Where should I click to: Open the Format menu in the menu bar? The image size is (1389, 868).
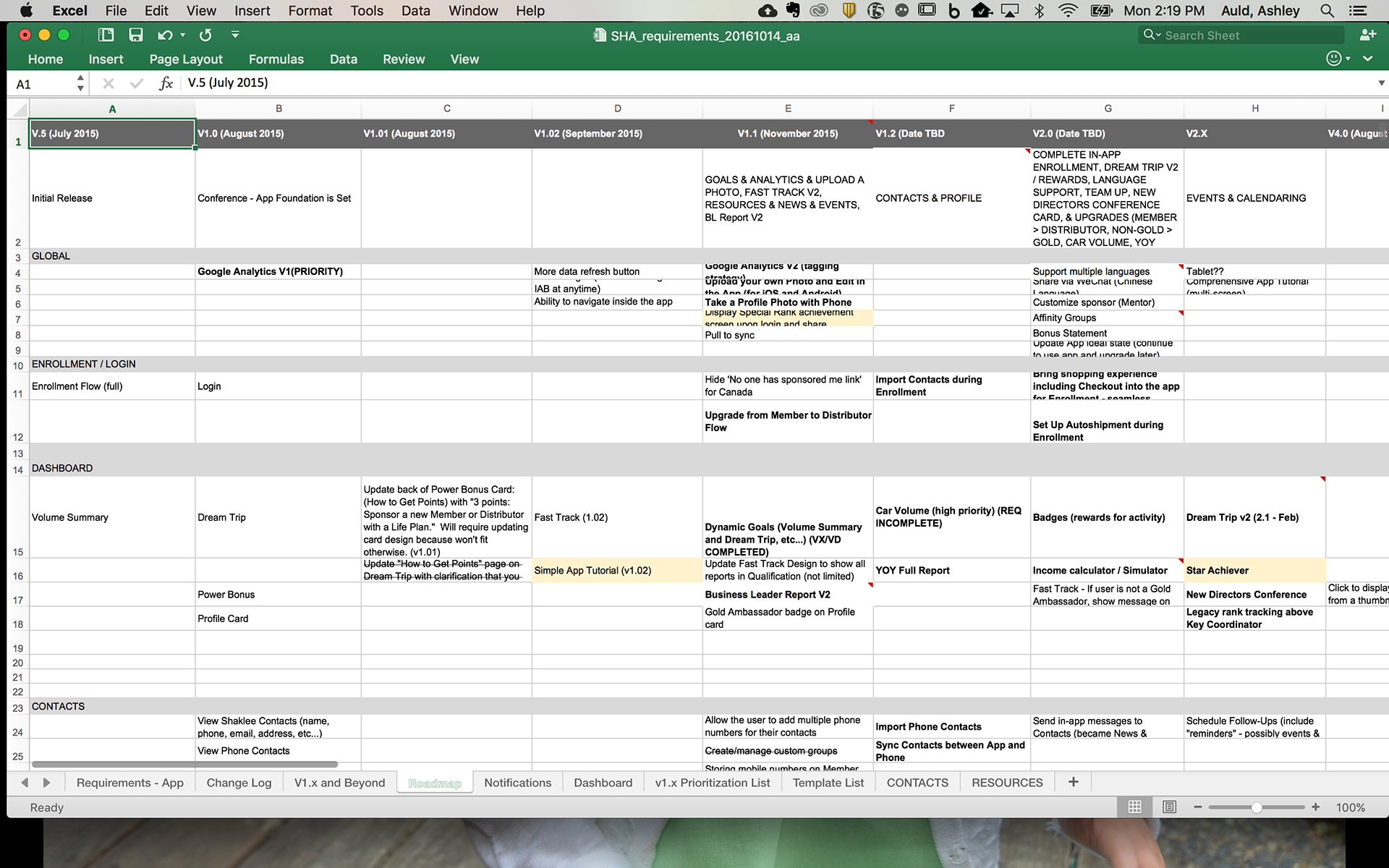tap(310, 11)
